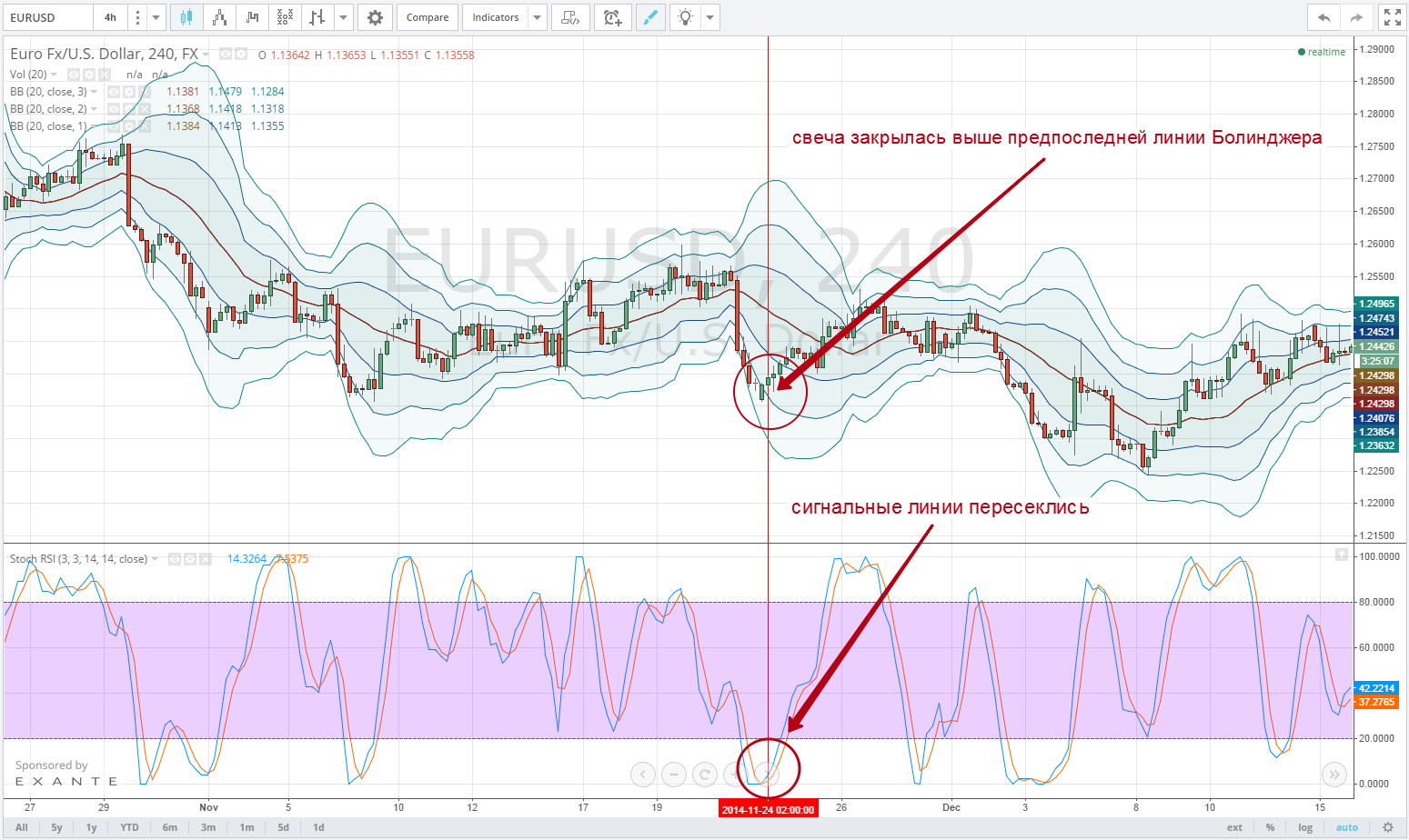Select the YTD time range

130,827
